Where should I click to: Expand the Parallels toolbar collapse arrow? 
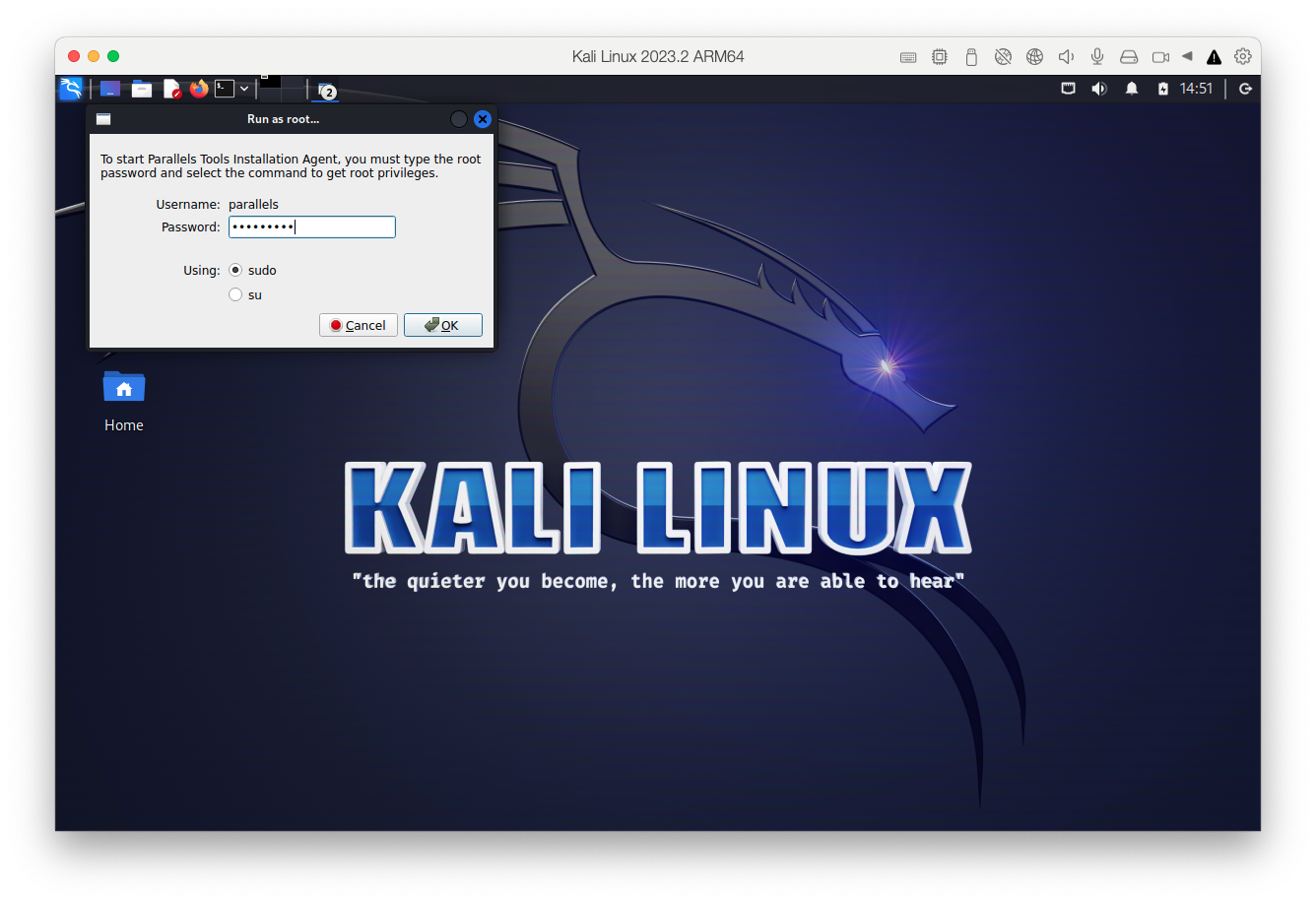[1187, 57]
